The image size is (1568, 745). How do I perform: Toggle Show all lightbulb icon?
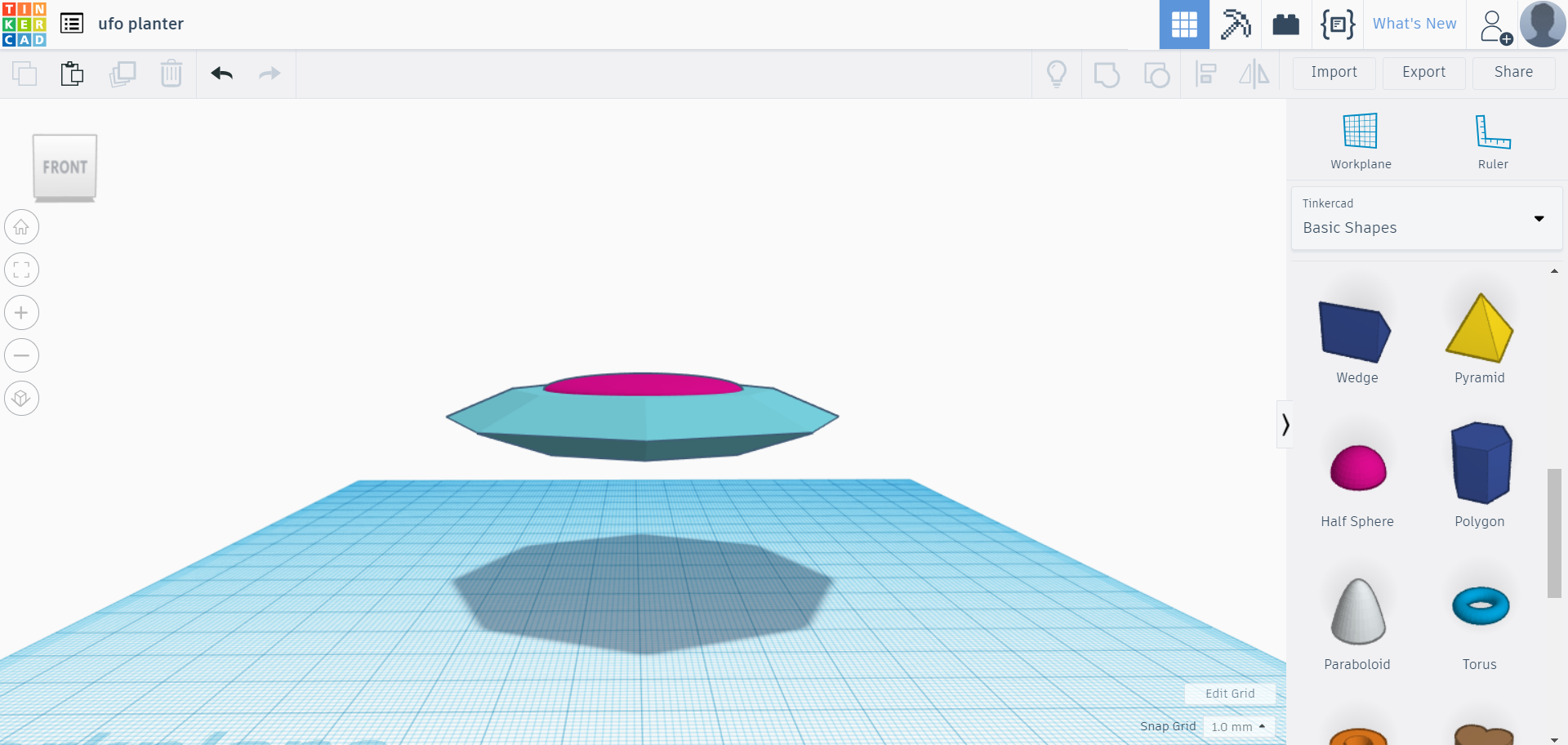click(1057, 74)
